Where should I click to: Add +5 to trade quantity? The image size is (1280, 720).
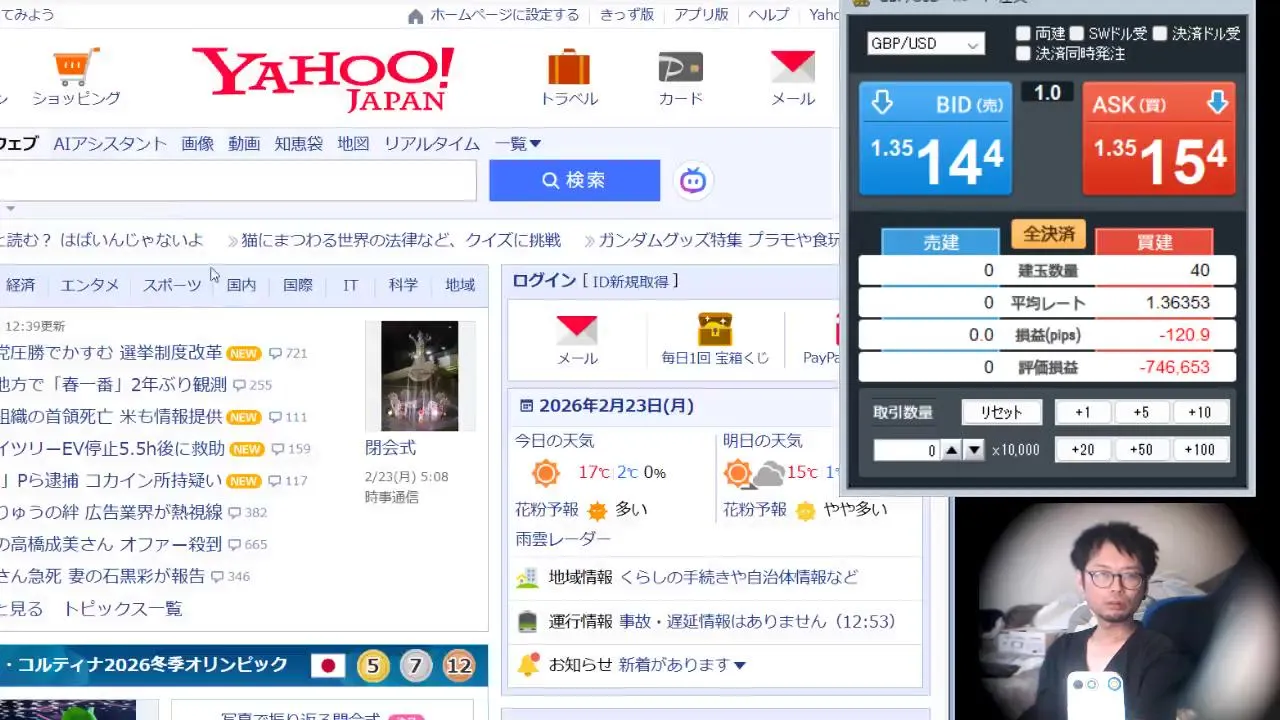[x=1141, y=412]
